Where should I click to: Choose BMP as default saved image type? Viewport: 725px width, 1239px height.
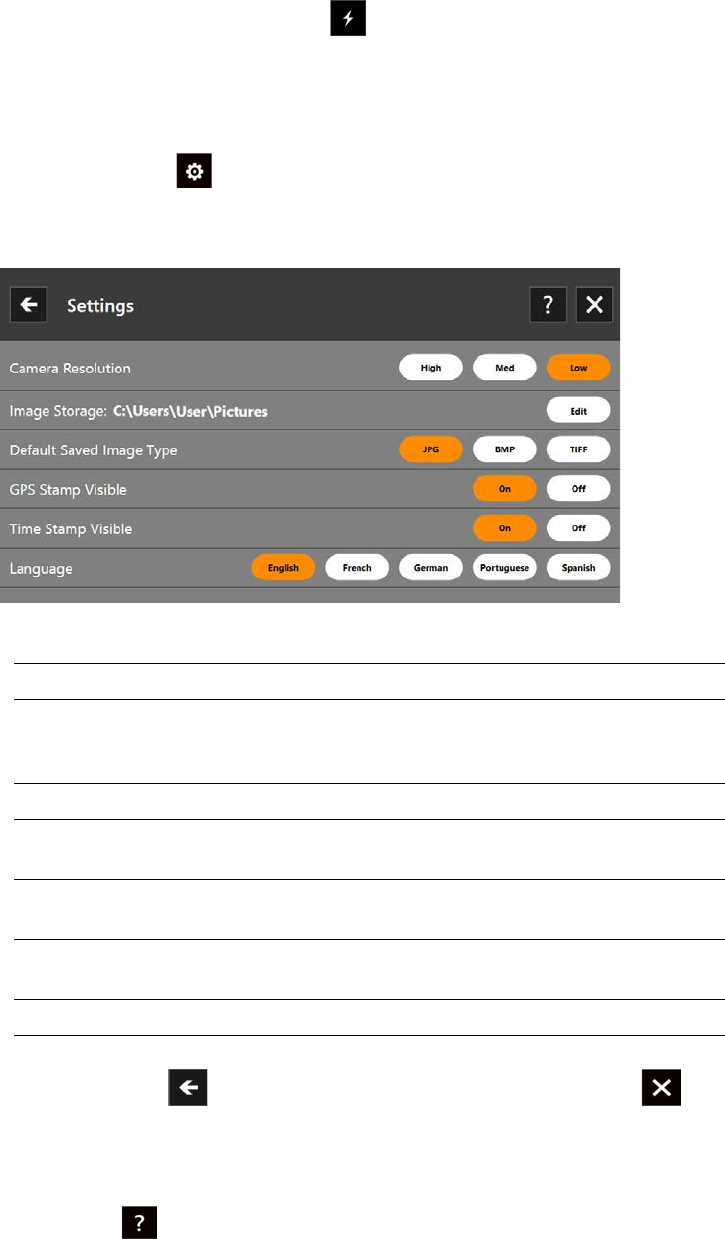tap(505, 450)
